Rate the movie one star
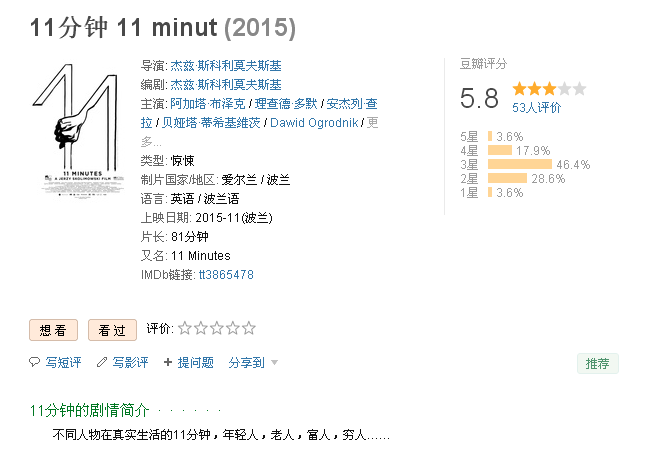The image size is (657, 462). click(185, 328)
